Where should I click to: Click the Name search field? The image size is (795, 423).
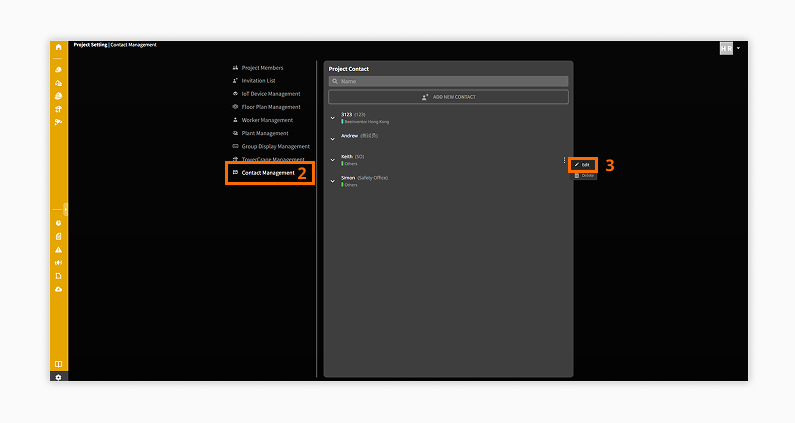(448, 81)
